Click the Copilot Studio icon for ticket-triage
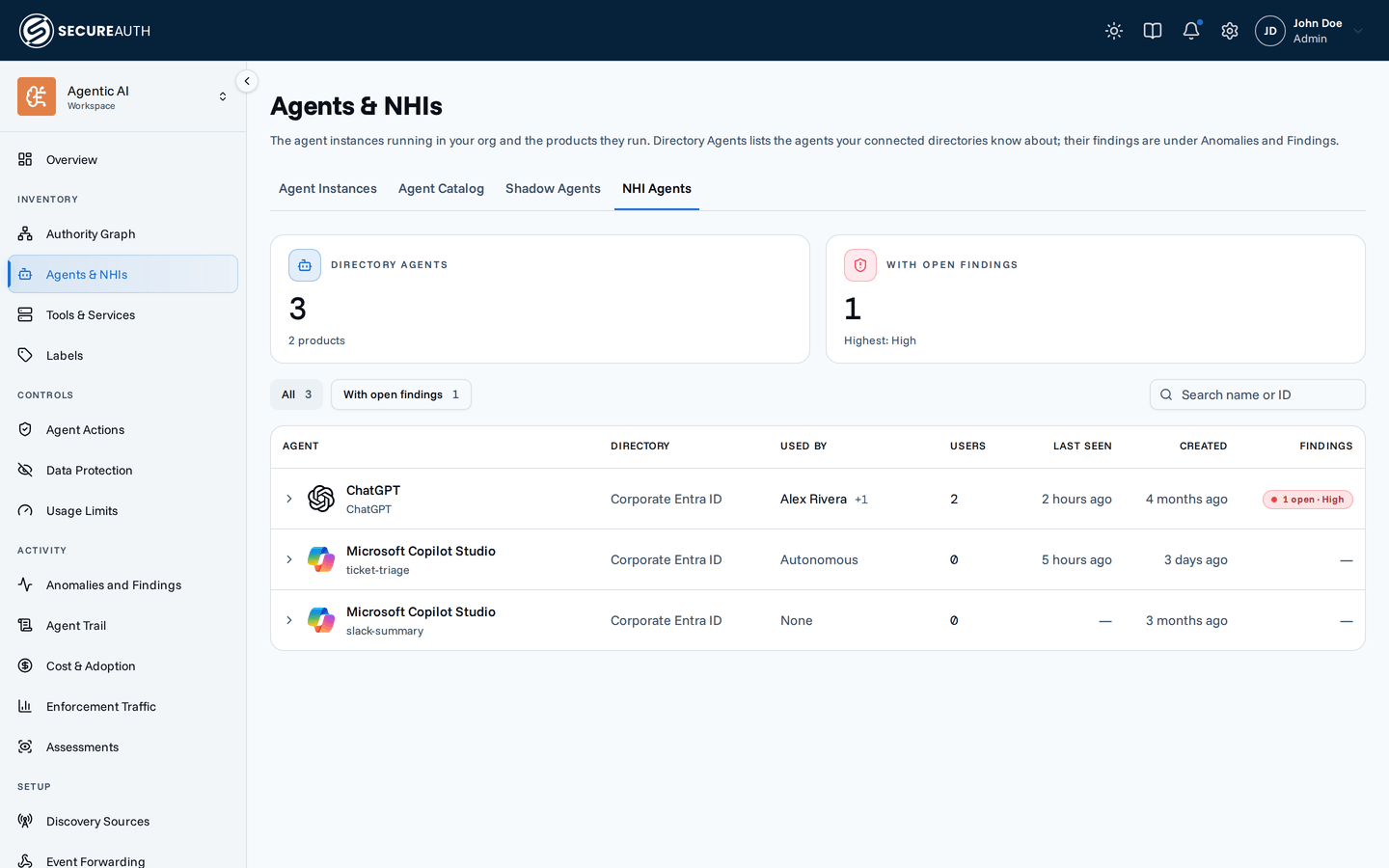The image size is (1389, 868). (321, 559)
